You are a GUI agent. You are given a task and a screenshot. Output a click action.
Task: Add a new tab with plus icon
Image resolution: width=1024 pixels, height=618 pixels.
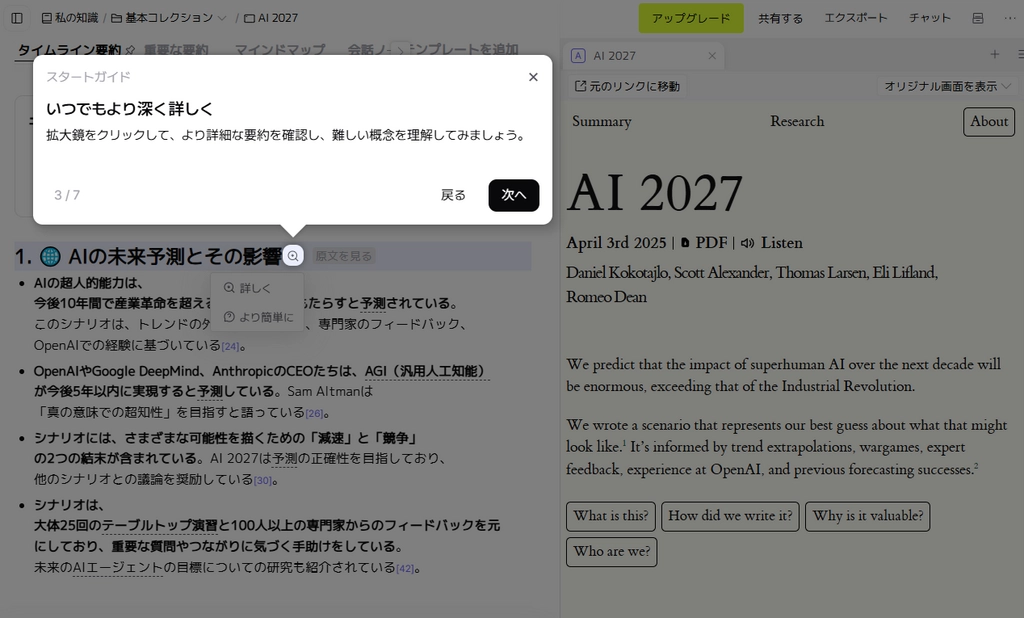tap(994, 55)
